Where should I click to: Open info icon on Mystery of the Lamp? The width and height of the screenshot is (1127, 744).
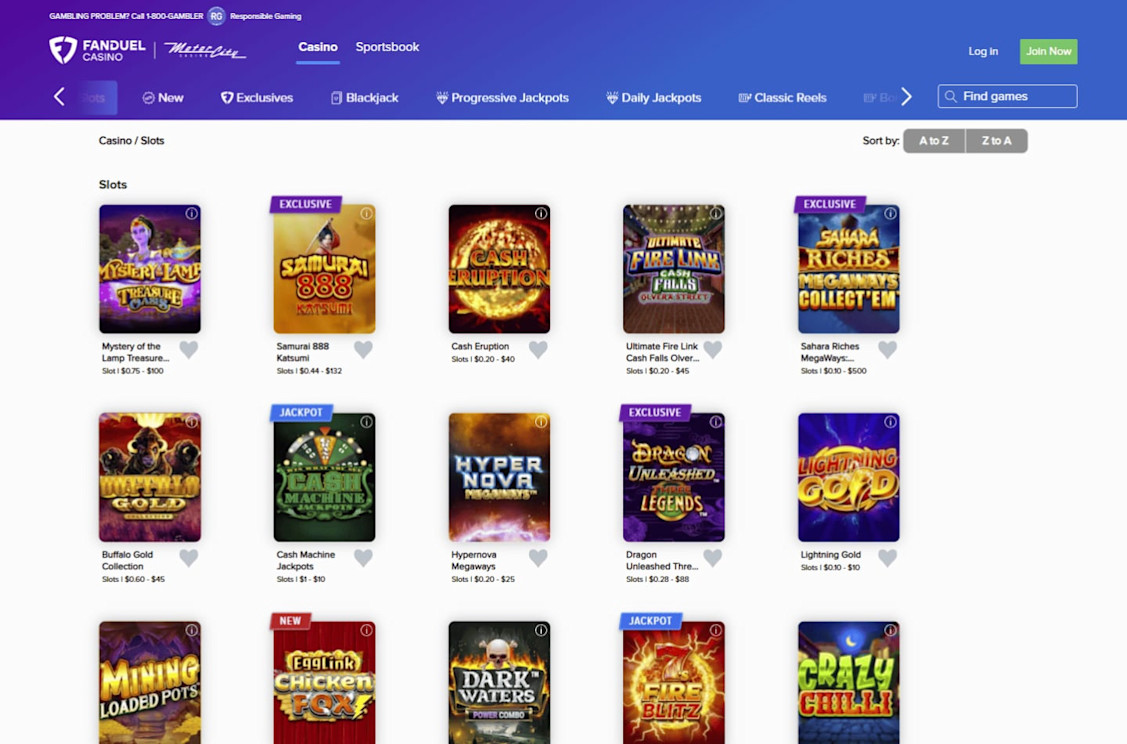tap(192, 213)
